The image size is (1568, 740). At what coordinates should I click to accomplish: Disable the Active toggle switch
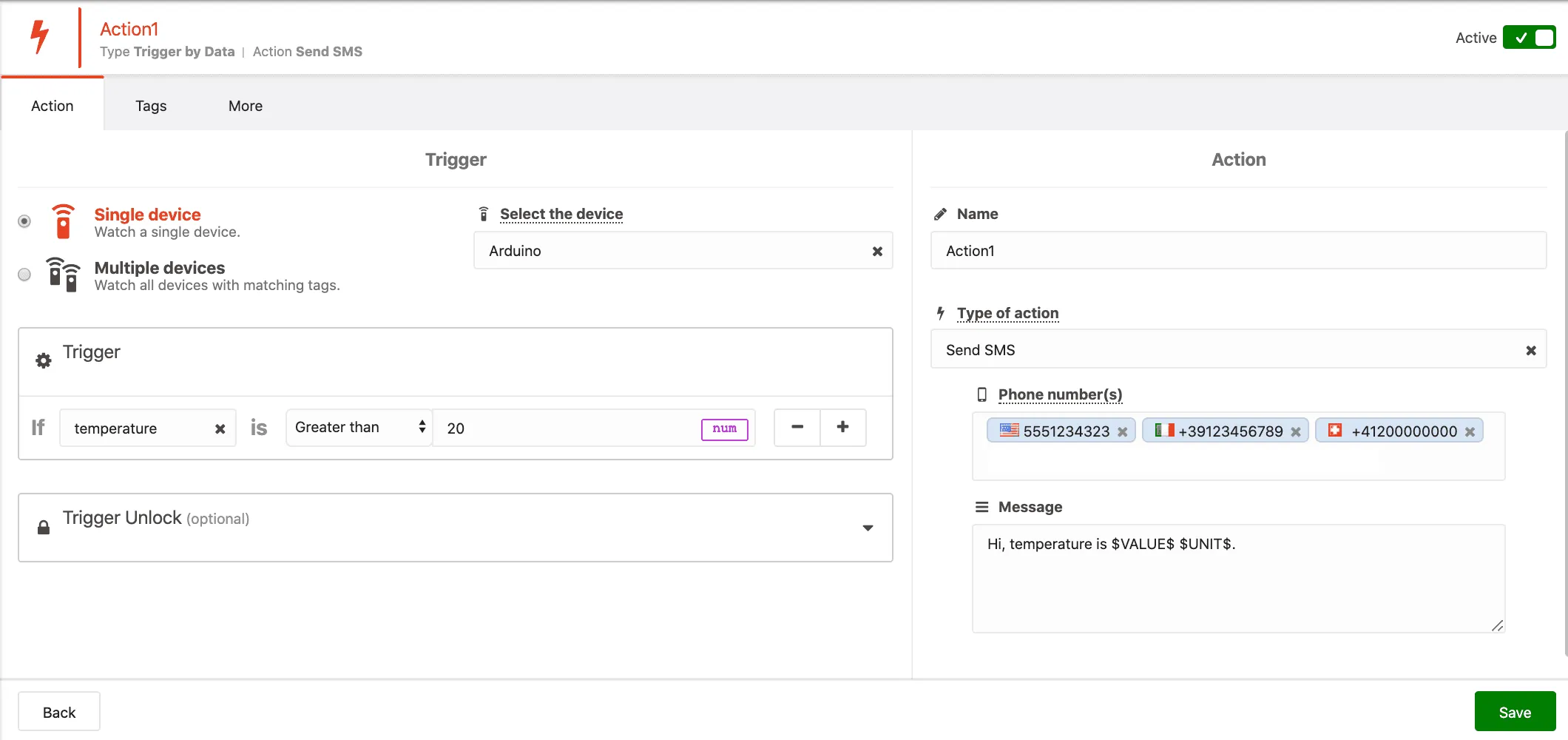pyautogui.click(x=1530, y=37)
